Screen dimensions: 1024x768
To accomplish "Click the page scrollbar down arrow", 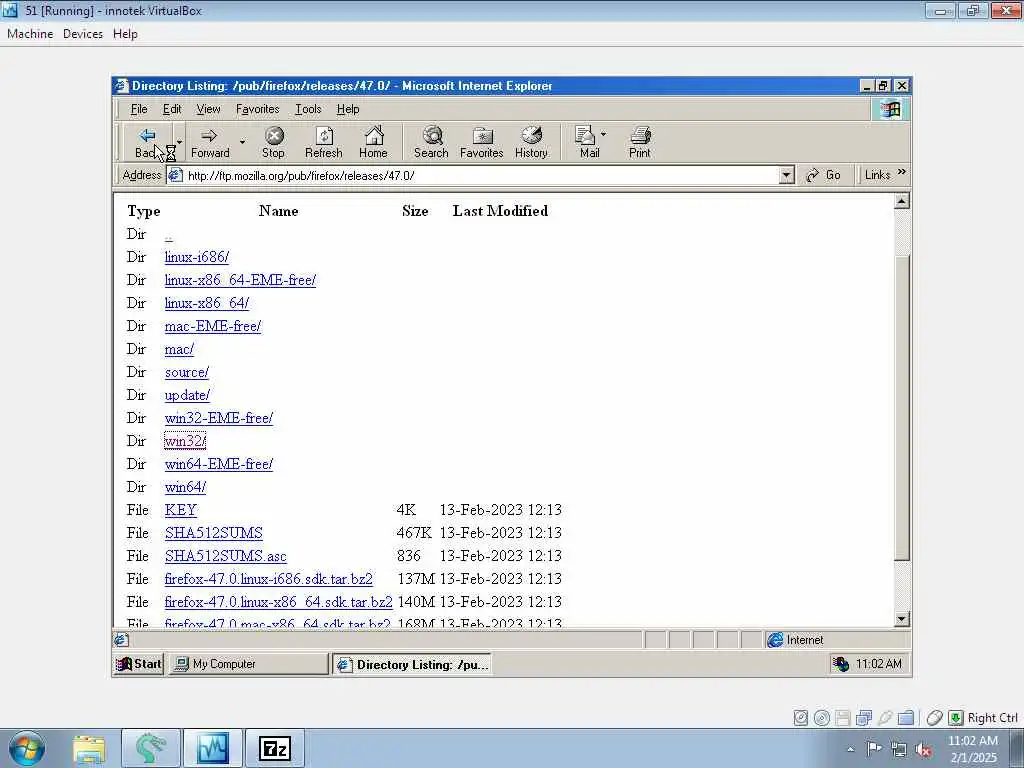I will [902, 618].
